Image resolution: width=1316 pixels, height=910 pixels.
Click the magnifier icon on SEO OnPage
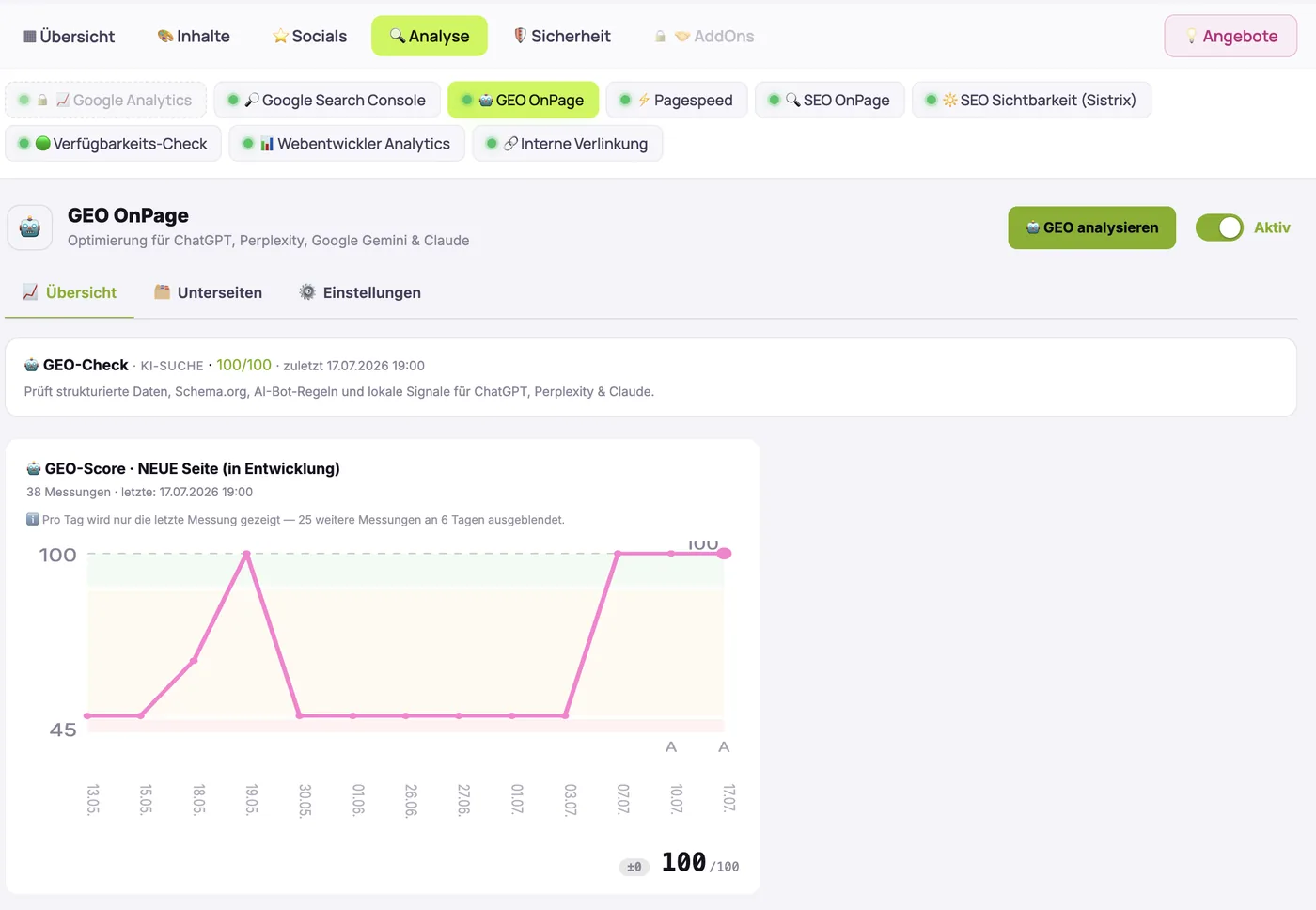793,100
